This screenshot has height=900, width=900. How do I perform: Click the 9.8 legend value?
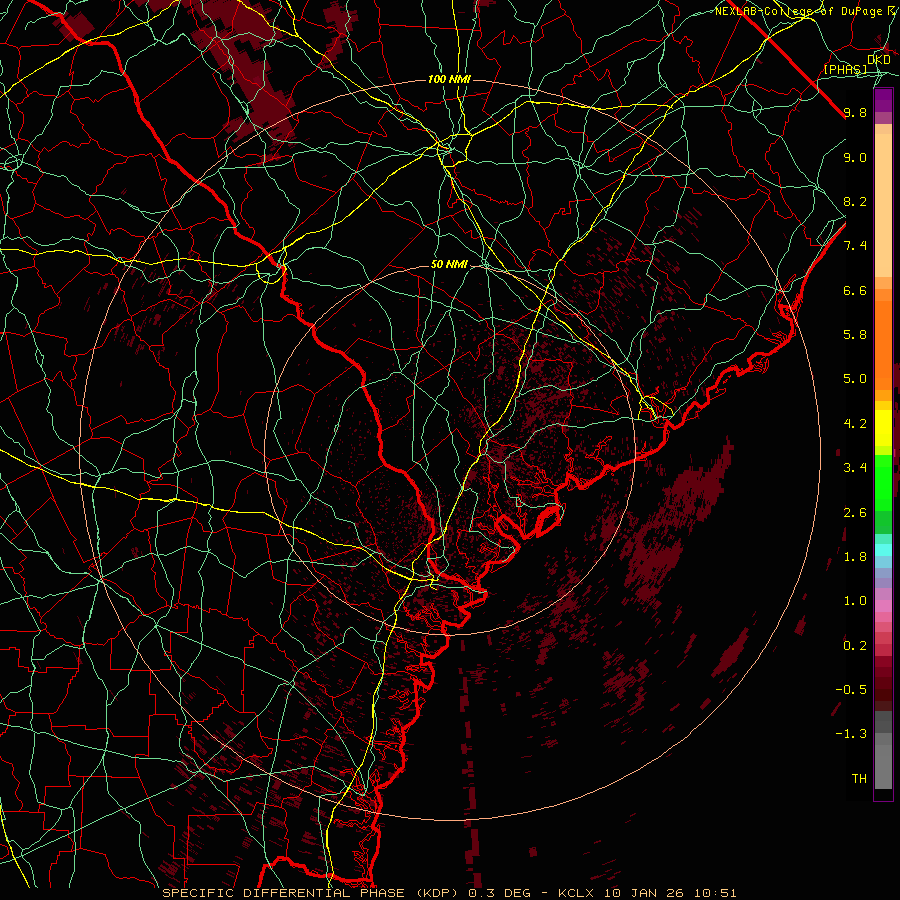tap(855, 113)
